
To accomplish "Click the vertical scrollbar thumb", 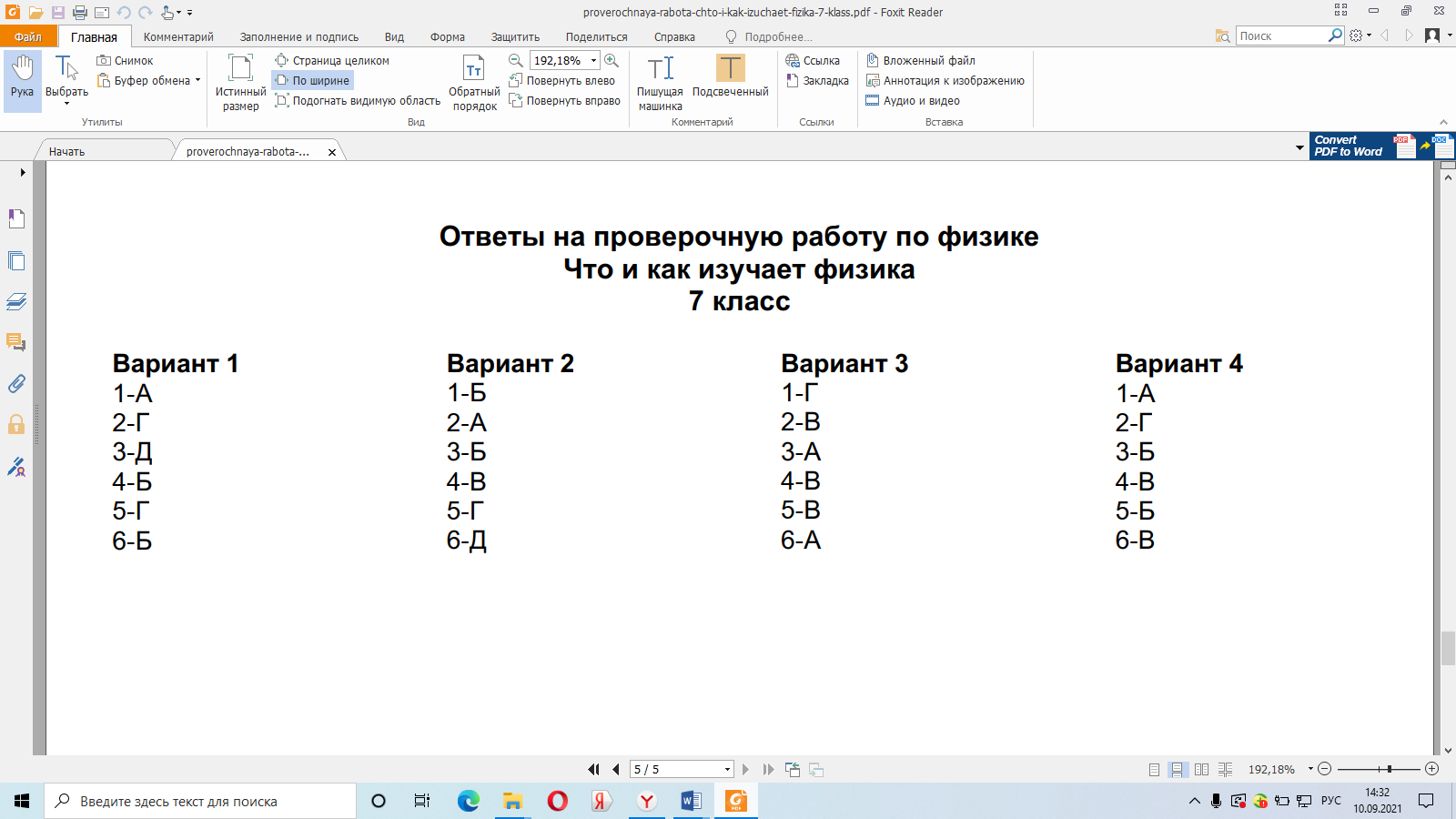I will click(x=1448, y=648).
